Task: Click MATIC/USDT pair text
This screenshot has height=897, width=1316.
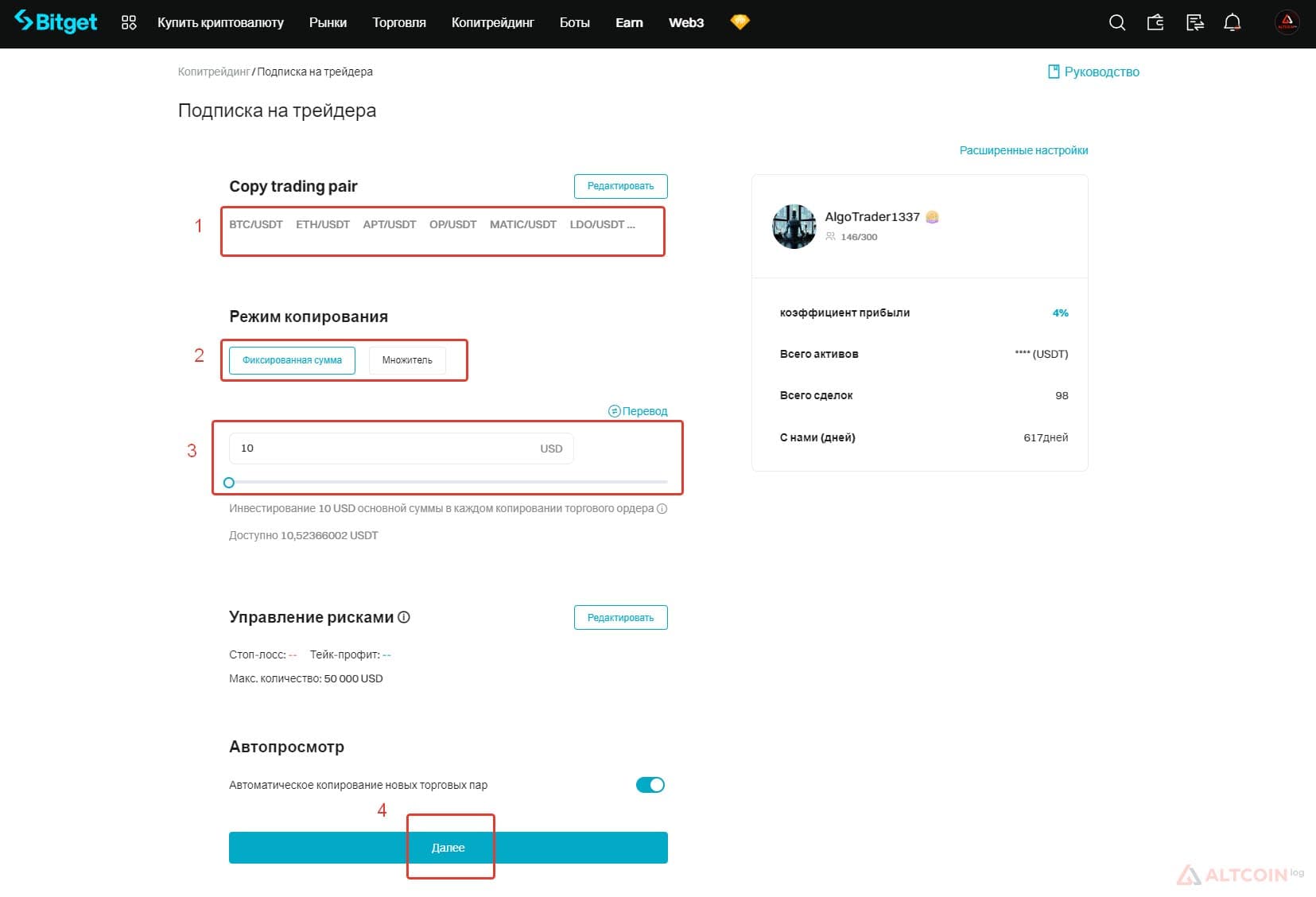Action: 523,224
